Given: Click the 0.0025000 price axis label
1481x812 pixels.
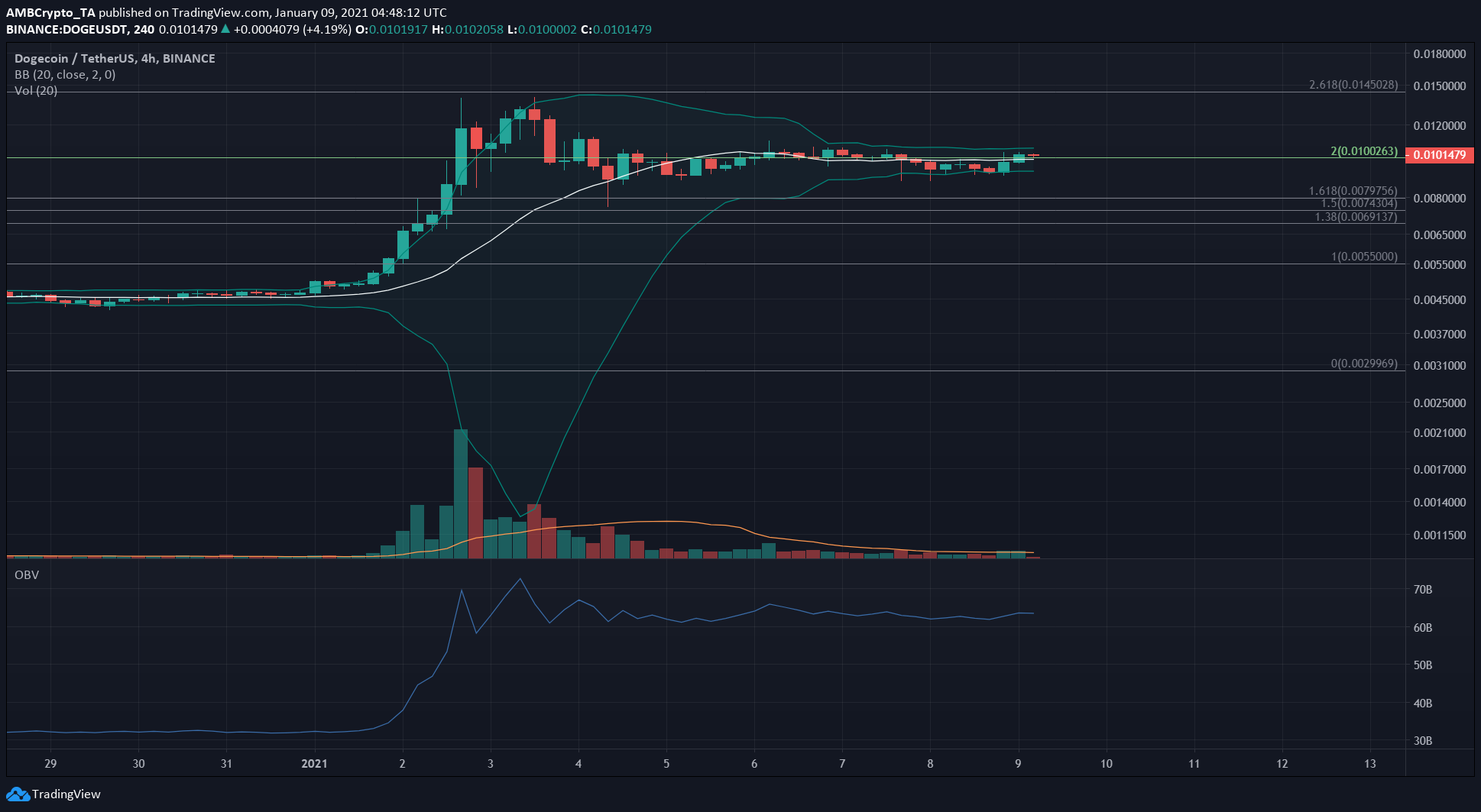Looking at the screenshot, I should pyautogui.click(x=1440, y=403).
